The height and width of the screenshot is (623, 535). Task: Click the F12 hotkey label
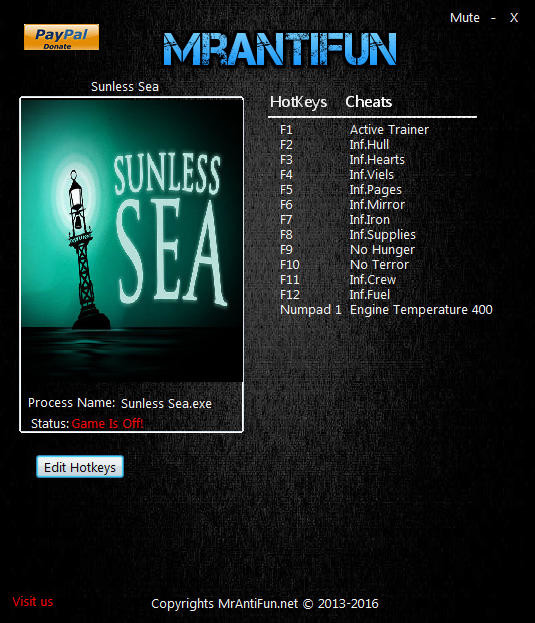tap(290, 295)
